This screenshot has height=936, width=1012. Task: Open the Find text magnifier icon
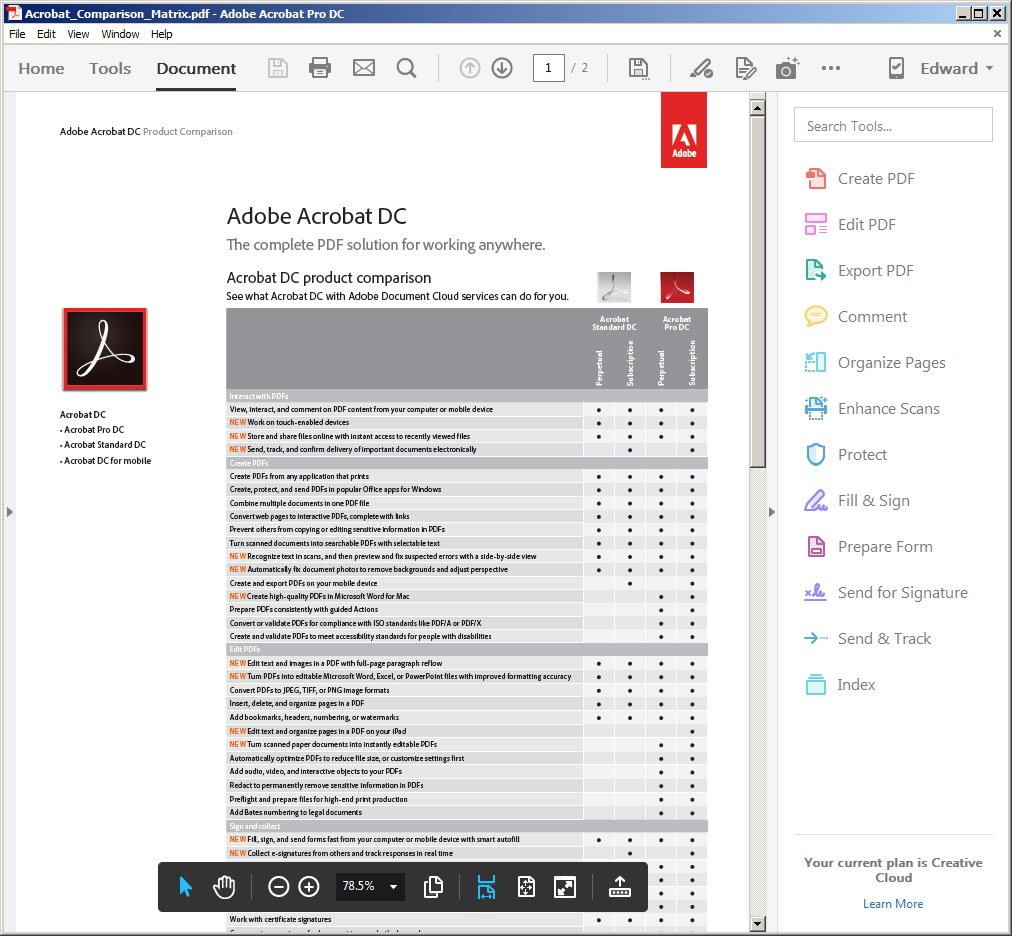[x=406, y=68]
